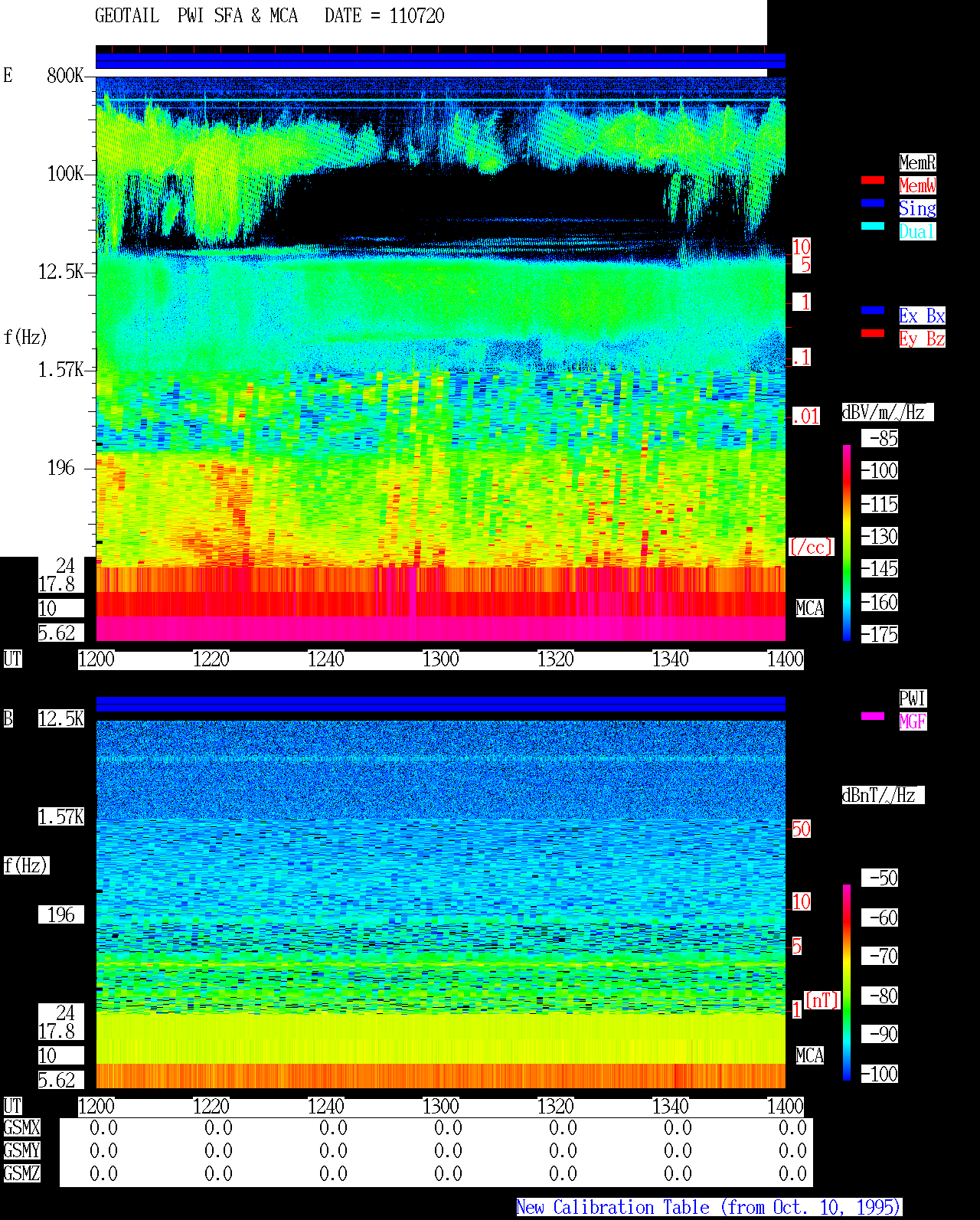Click the New Calibration Table link
980x1220 pixels.
pos(709,1208)
